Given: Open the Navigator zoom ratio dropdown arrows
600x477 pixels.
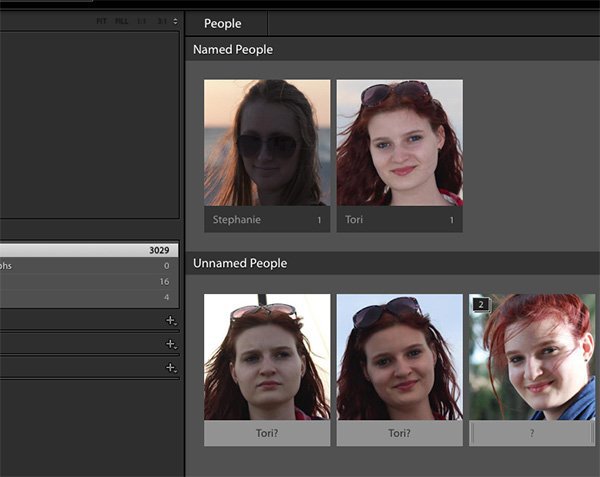Looking at the screenshot, I should [x=176, y=21].
